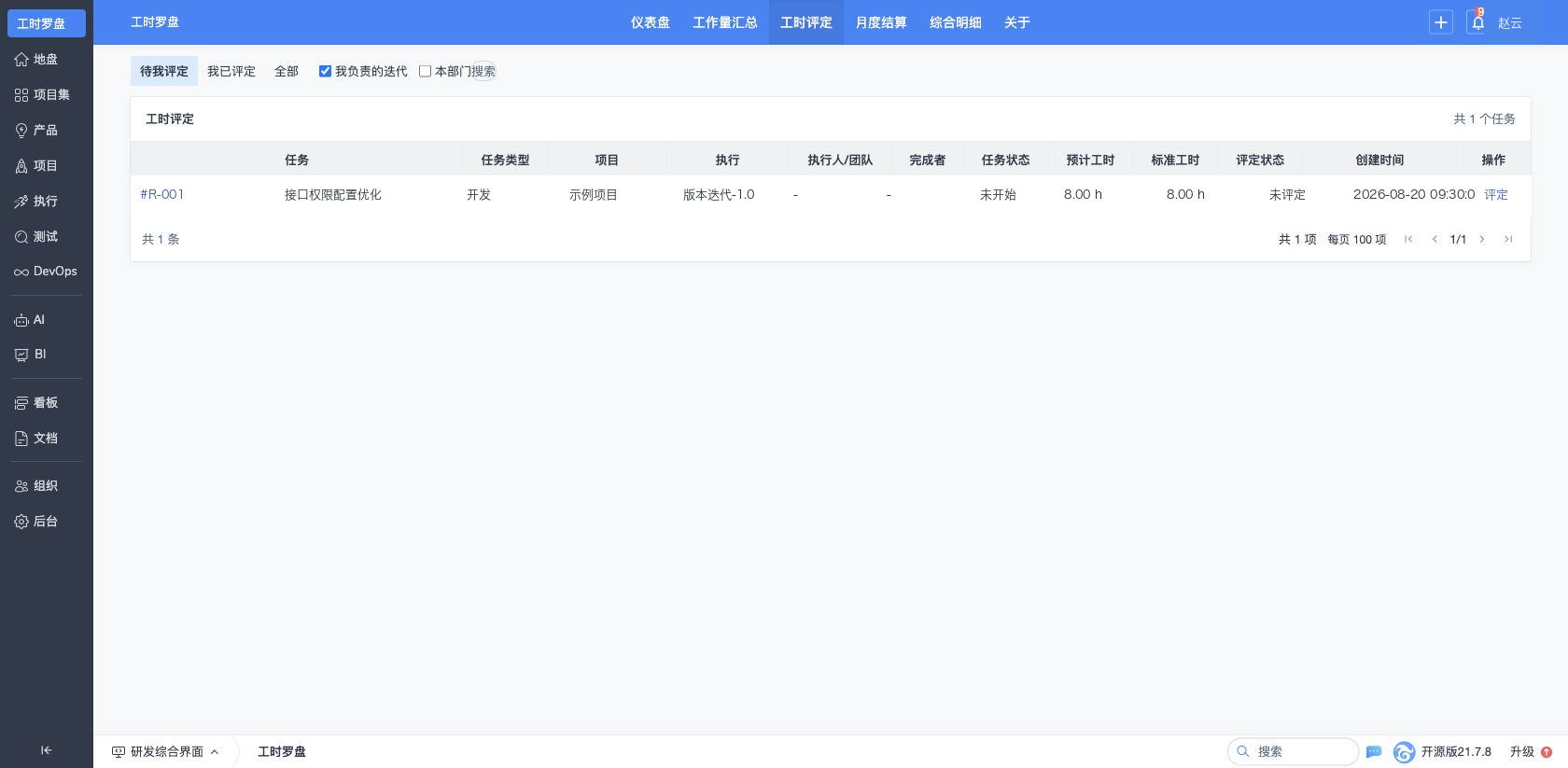1568x768 pixels.
Task: Open the 赵云 user menu
Action: point(1510,22)
